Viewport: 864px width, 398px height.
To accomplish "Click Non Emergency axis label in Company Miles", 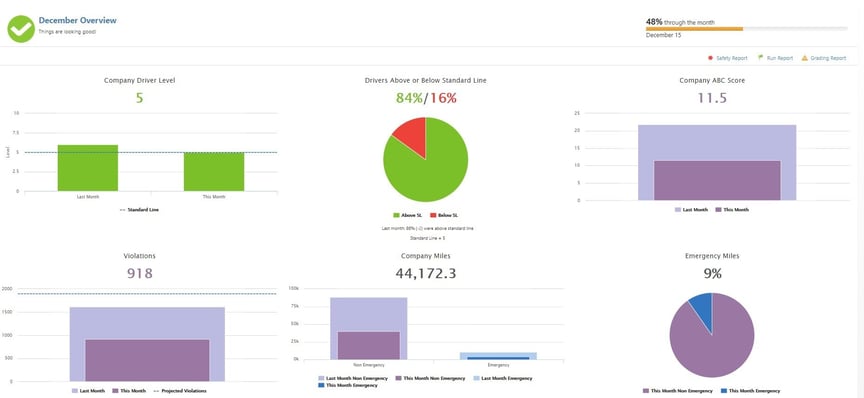I will point(369,365).
